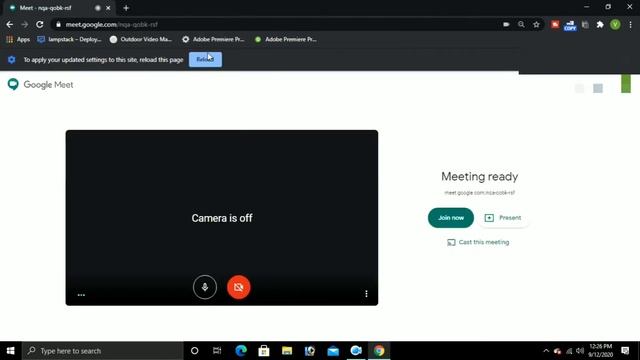The width and height of the screenshot is (640, 360).
Task: Bookmark this page with the star icon
Action: point(536,24)
